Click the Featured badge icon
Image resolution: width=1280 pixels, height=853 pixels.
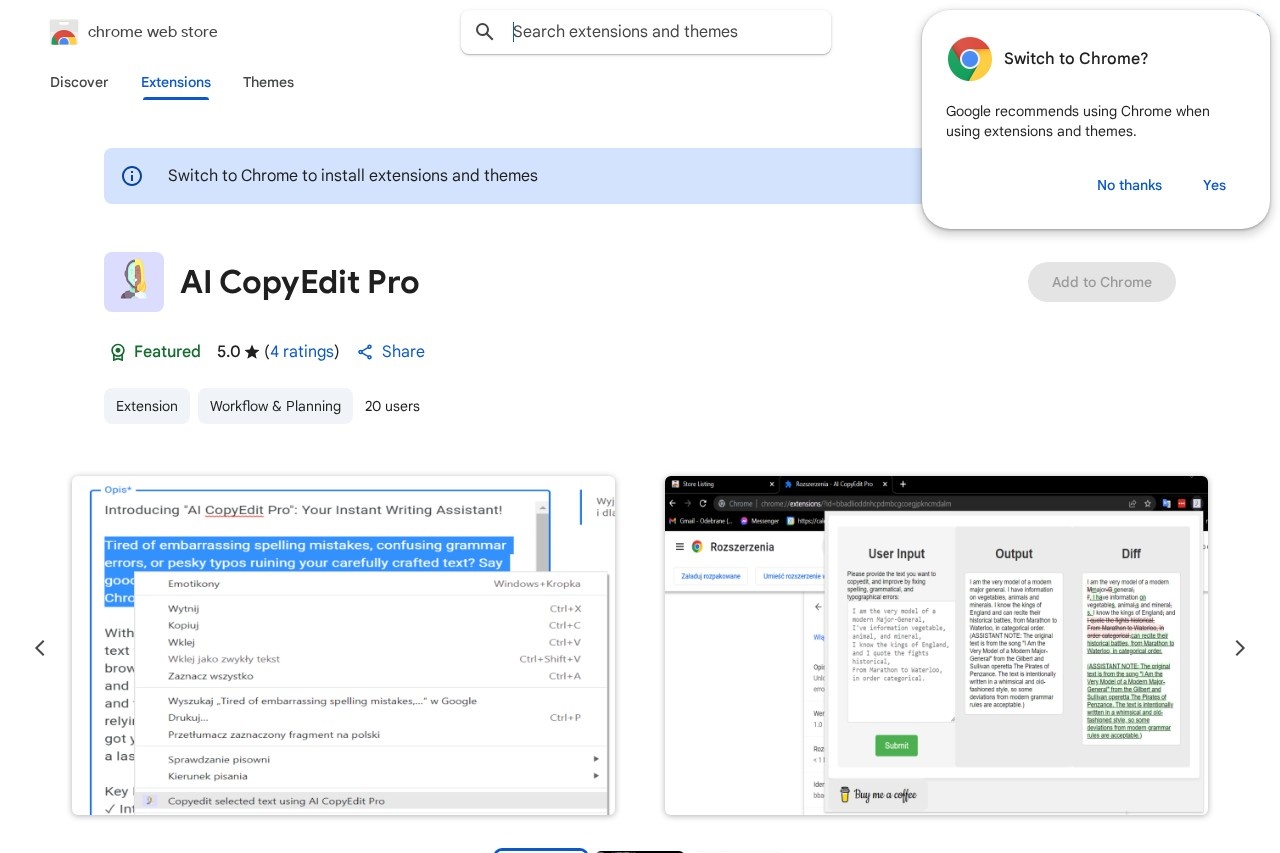click(118, 352)
